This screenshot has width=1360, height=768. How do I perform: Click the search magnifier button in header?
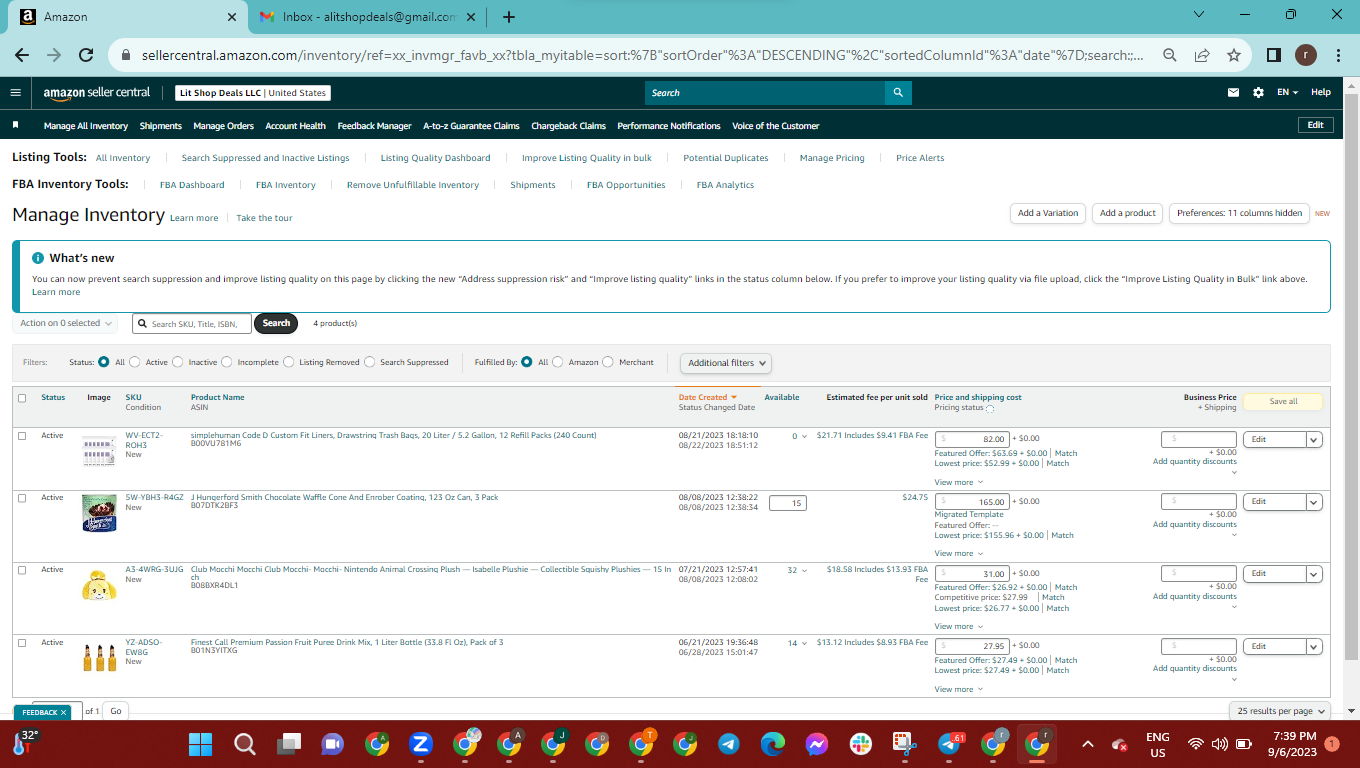coord(898,93)
